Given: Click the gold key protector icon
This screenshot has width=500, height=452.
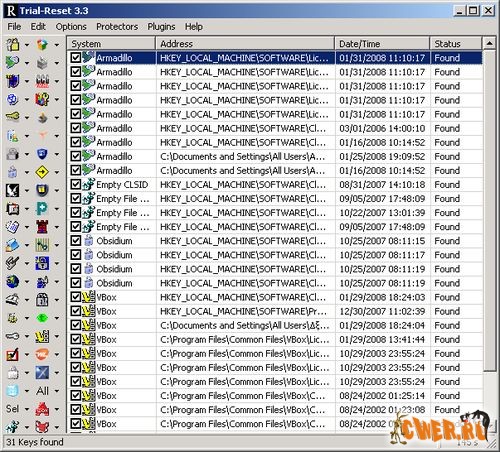Looking at the screenshot, I should 13,117.
